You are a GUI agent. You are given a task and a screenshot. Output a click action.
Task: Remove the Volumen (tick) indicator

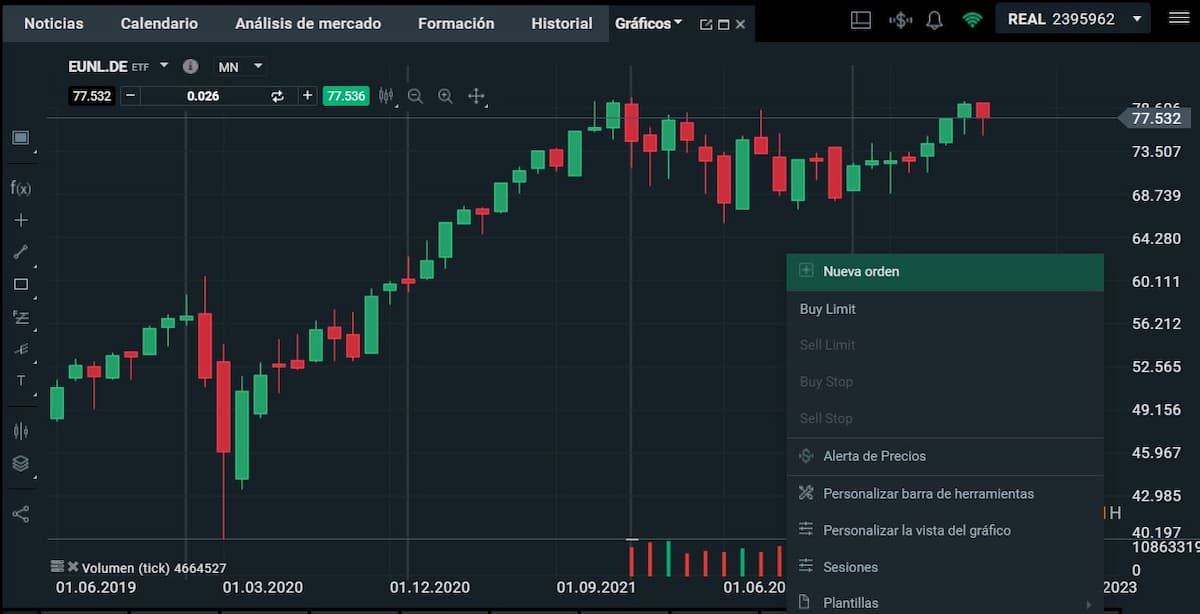(73, 567)
